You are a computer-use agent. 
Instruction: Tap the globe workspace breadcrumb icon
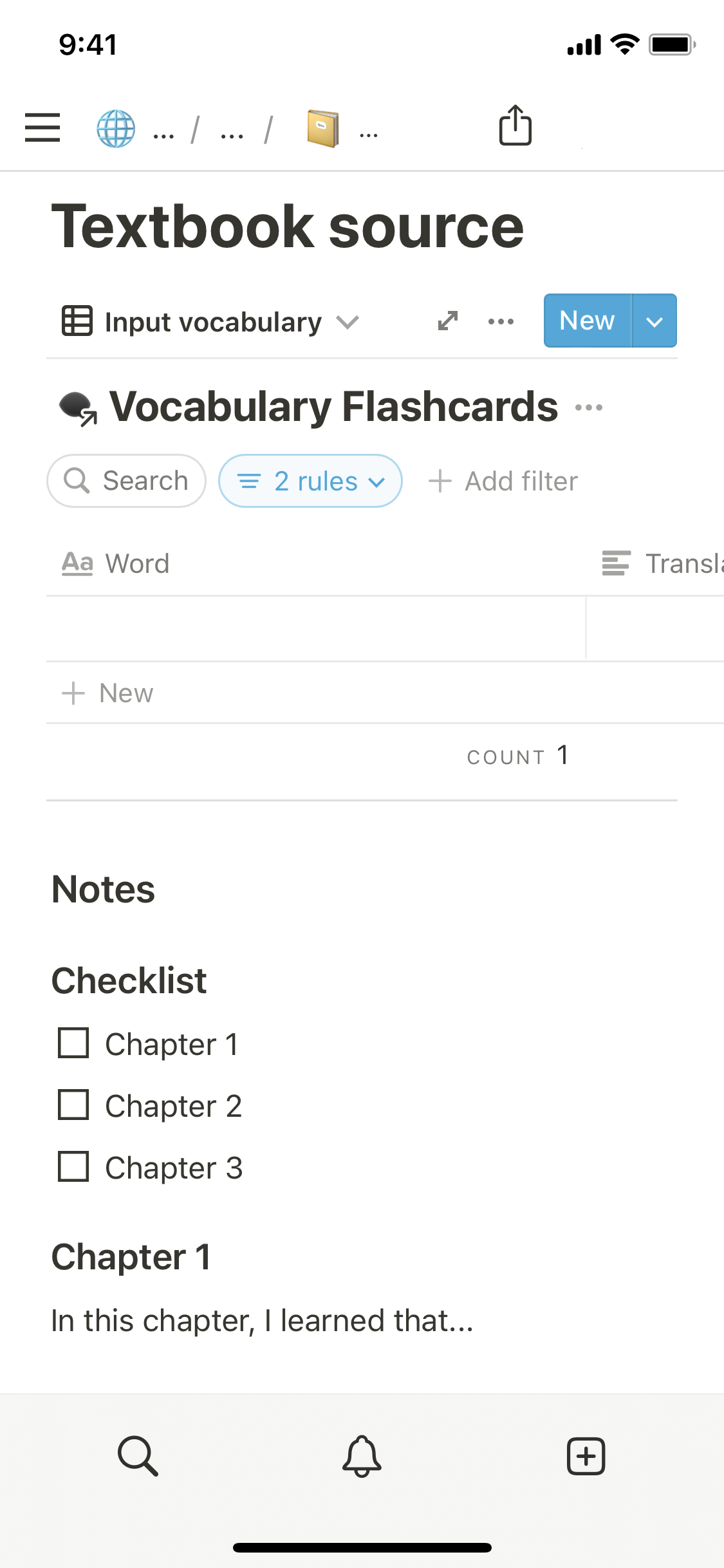point(116,128)
